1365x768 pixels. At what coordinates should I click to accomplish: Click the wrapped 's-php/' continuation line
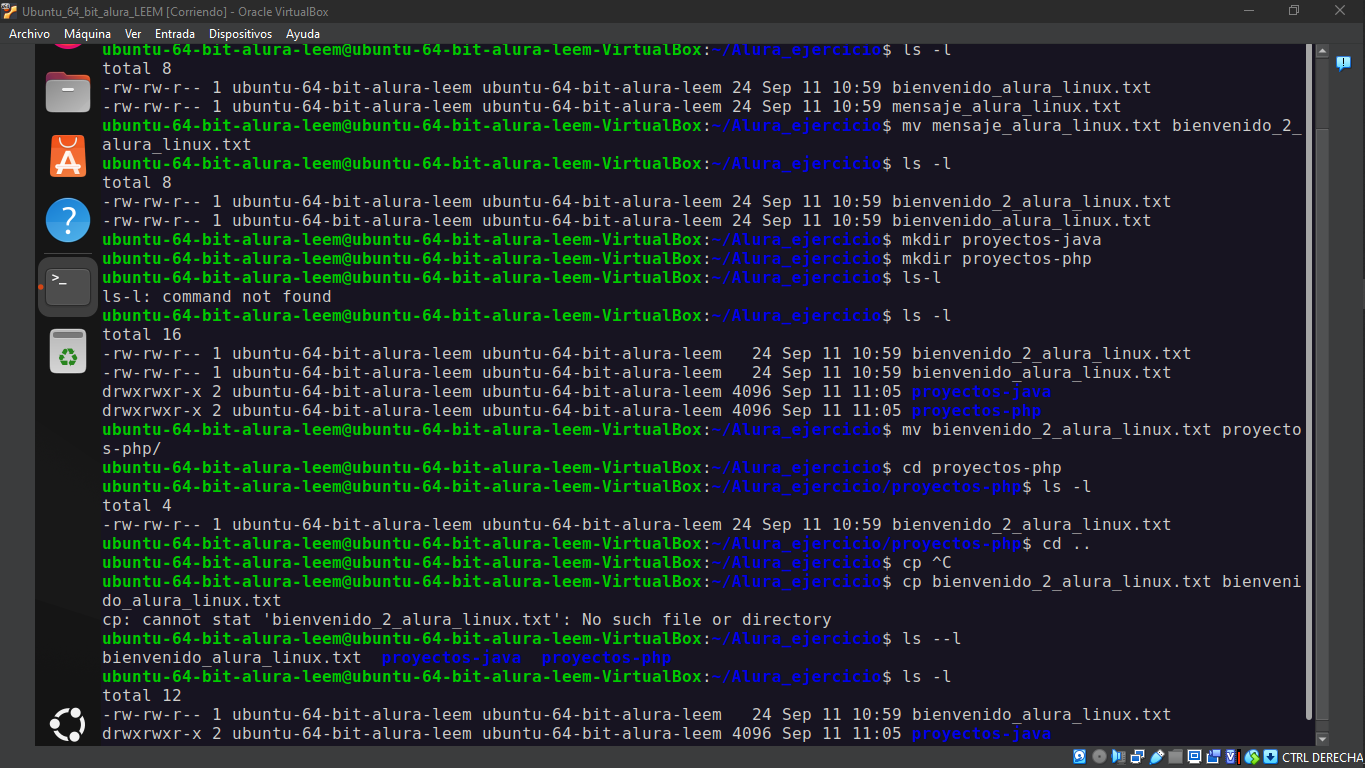pyautogui.click(x=132, y=449)
